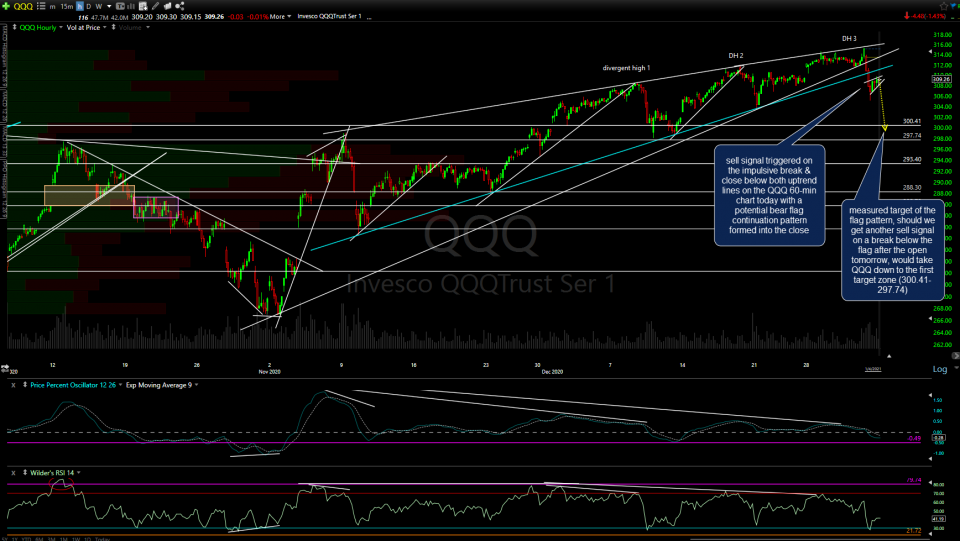Image resolution: width=960 pixels, height=541 pixels.
Task: Close the Price Percent Oscillator pane
Action: (x=13, y=385)
